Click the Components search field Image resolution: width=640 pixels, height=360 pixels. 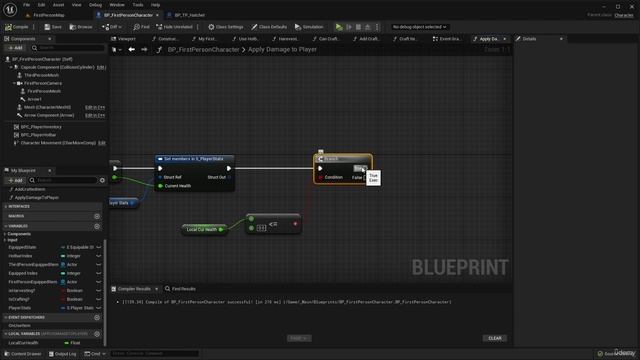click(x=68, y=48)
